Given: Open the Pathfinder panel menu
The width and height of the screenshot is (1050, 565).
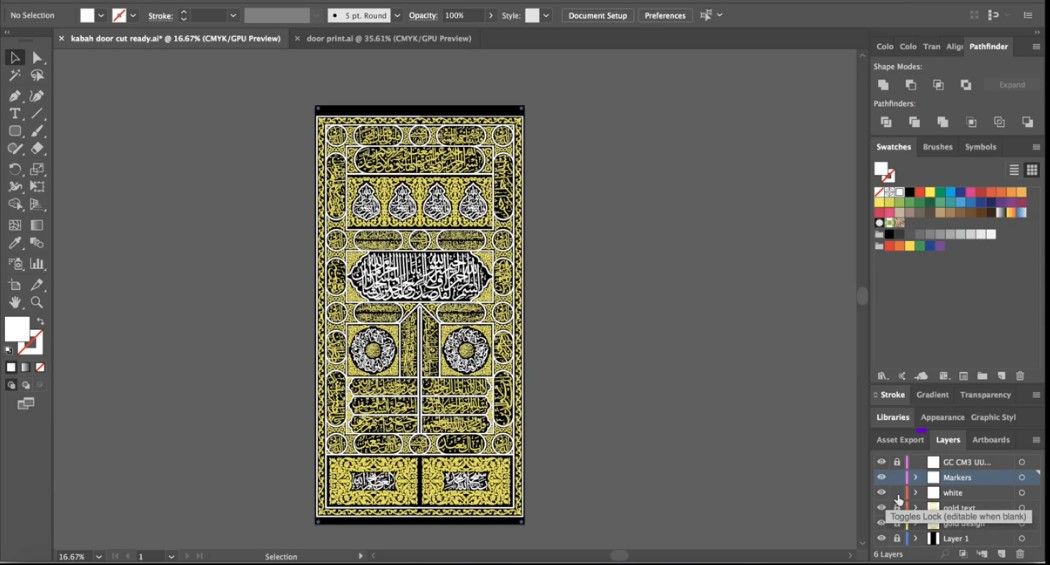Looking at the screenshot, I should pos(1036,47).
